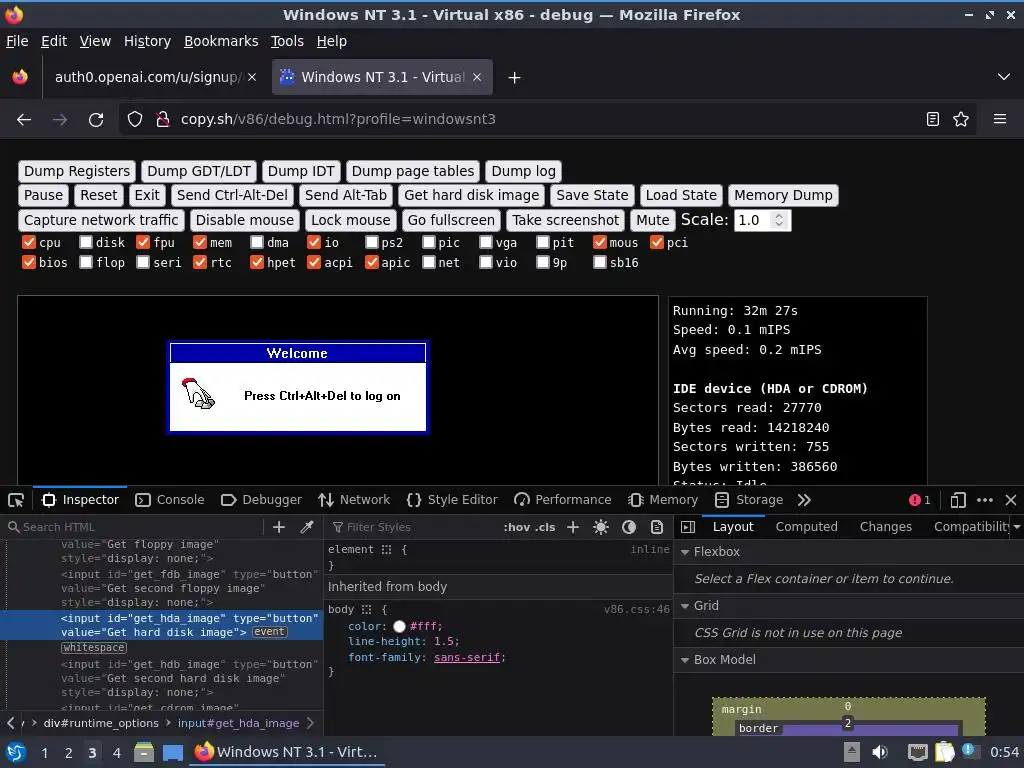This screenshot has height=768, width=1024.
Task: Click the show desktop taskbar icon
Action: point(172,752)
